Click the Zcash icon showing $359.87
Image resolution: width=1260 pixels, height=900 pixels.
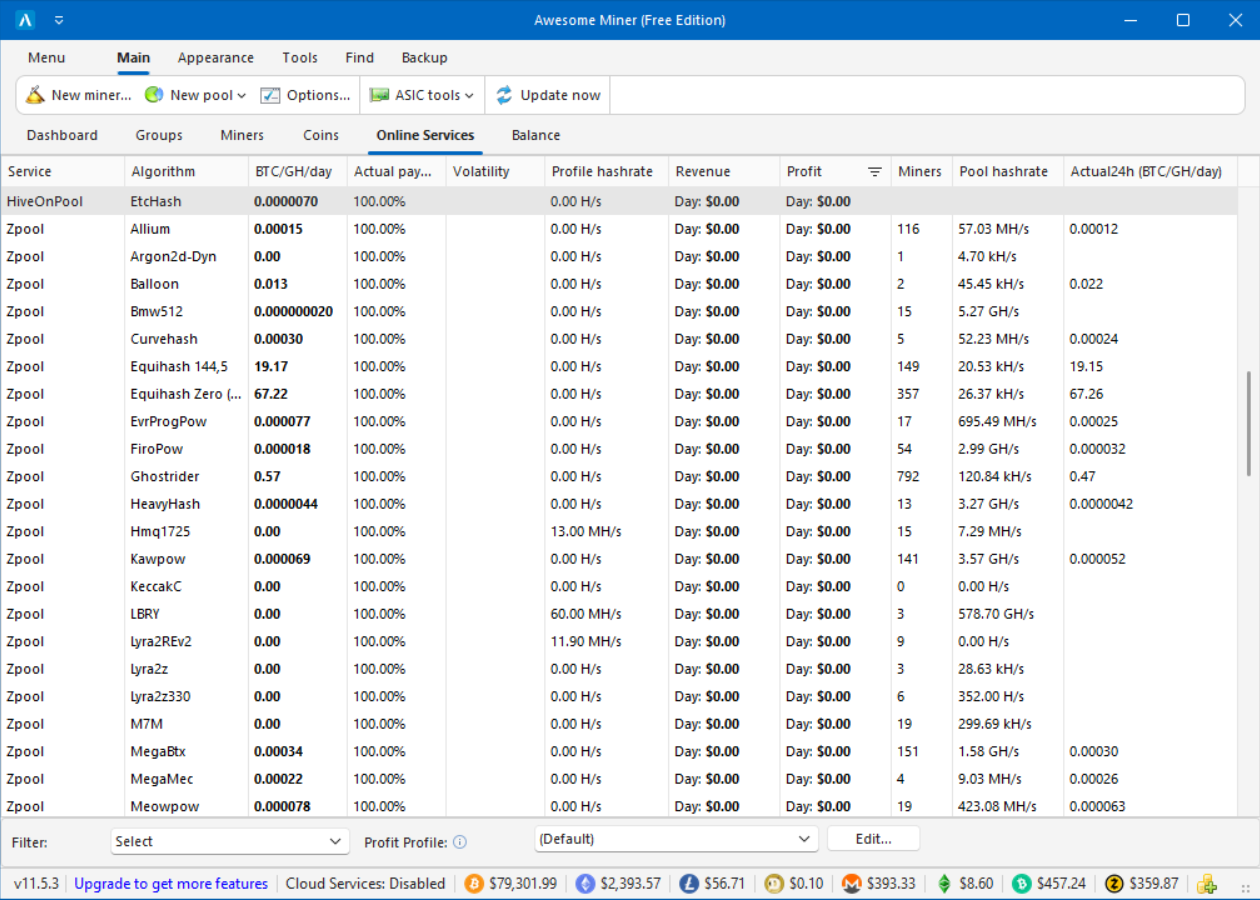[x=1115, y=884]
